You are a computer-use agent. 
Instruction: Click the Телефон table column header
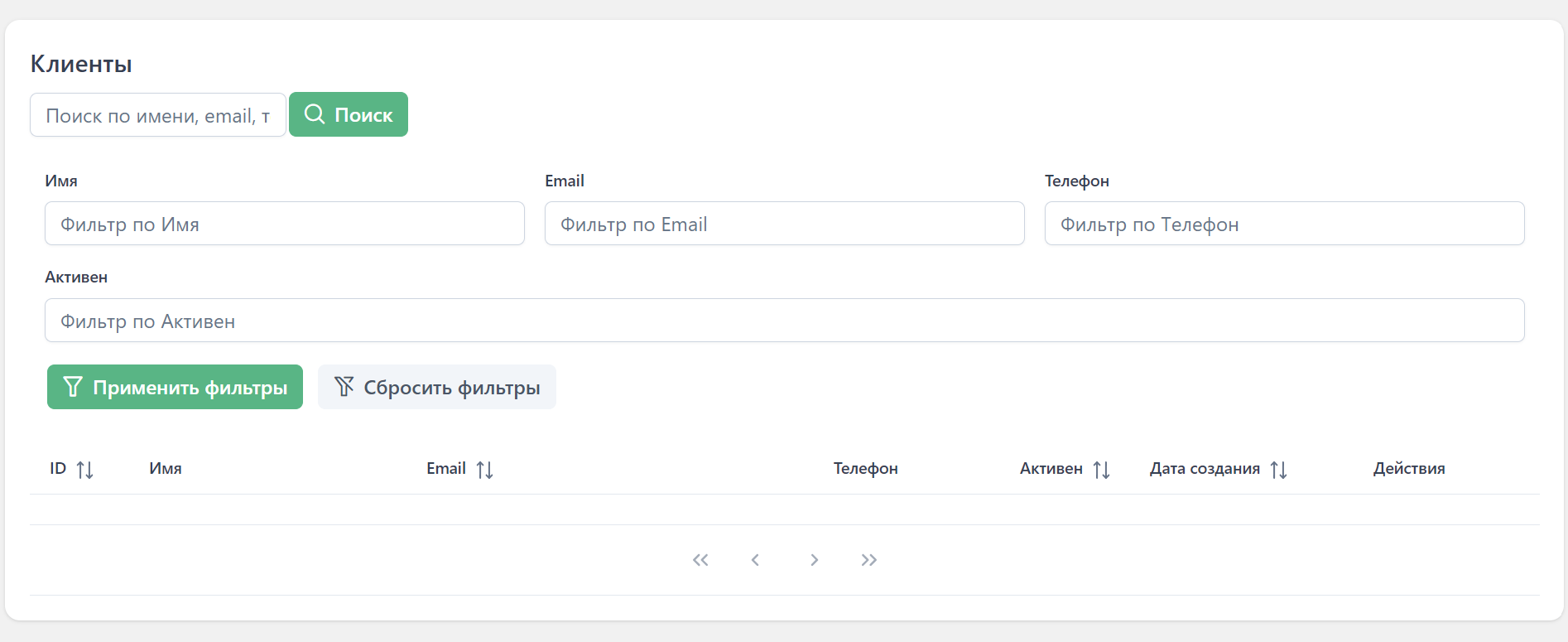pos(865,469)
